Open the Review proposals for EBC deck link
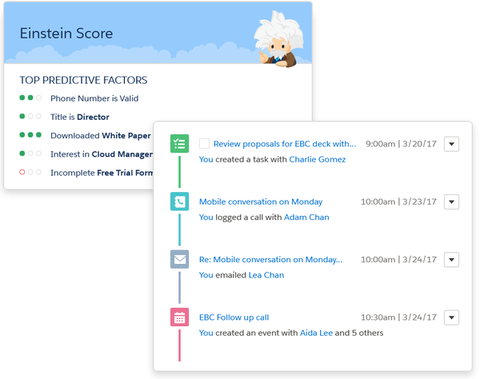 [x=285, y=144]
